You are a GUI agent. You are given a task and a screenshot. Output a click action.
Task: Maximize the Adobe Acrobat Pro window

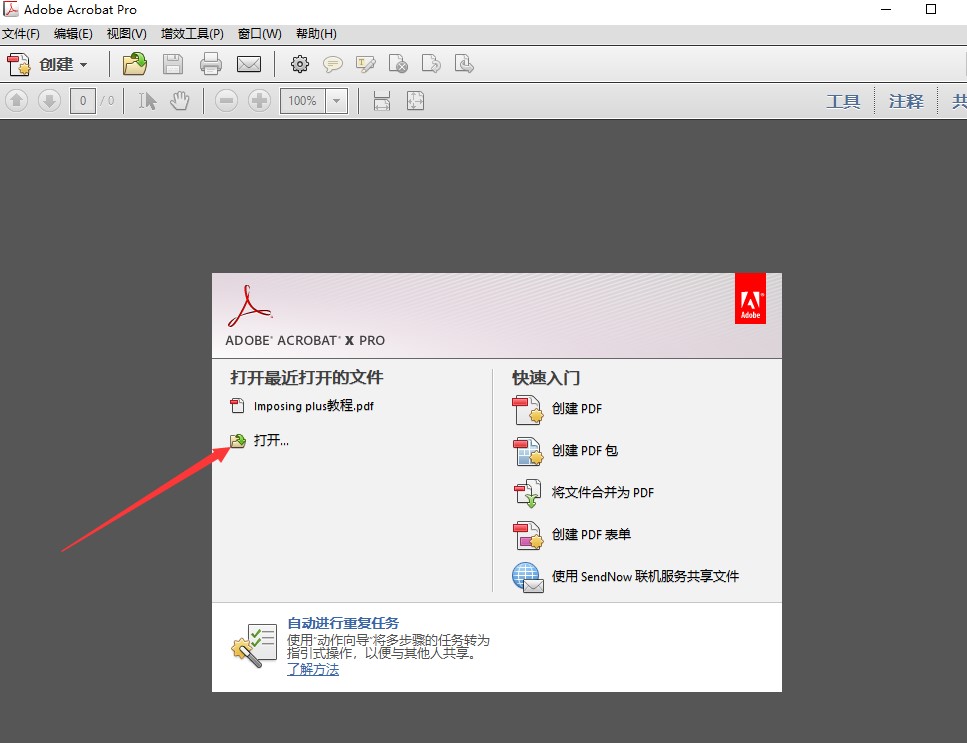click(x=931, y=9)
